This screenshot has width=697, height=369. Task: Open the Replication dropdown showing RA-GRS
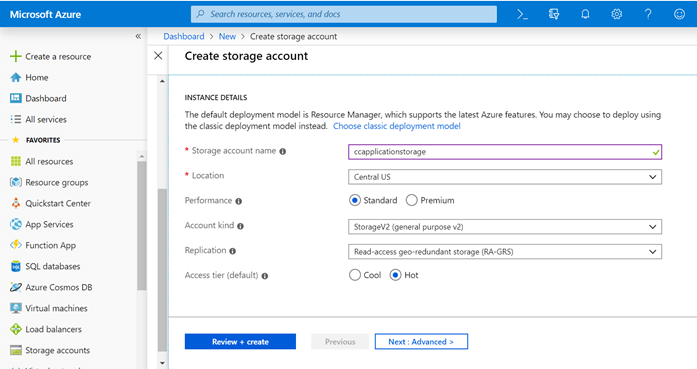(505, 252)
